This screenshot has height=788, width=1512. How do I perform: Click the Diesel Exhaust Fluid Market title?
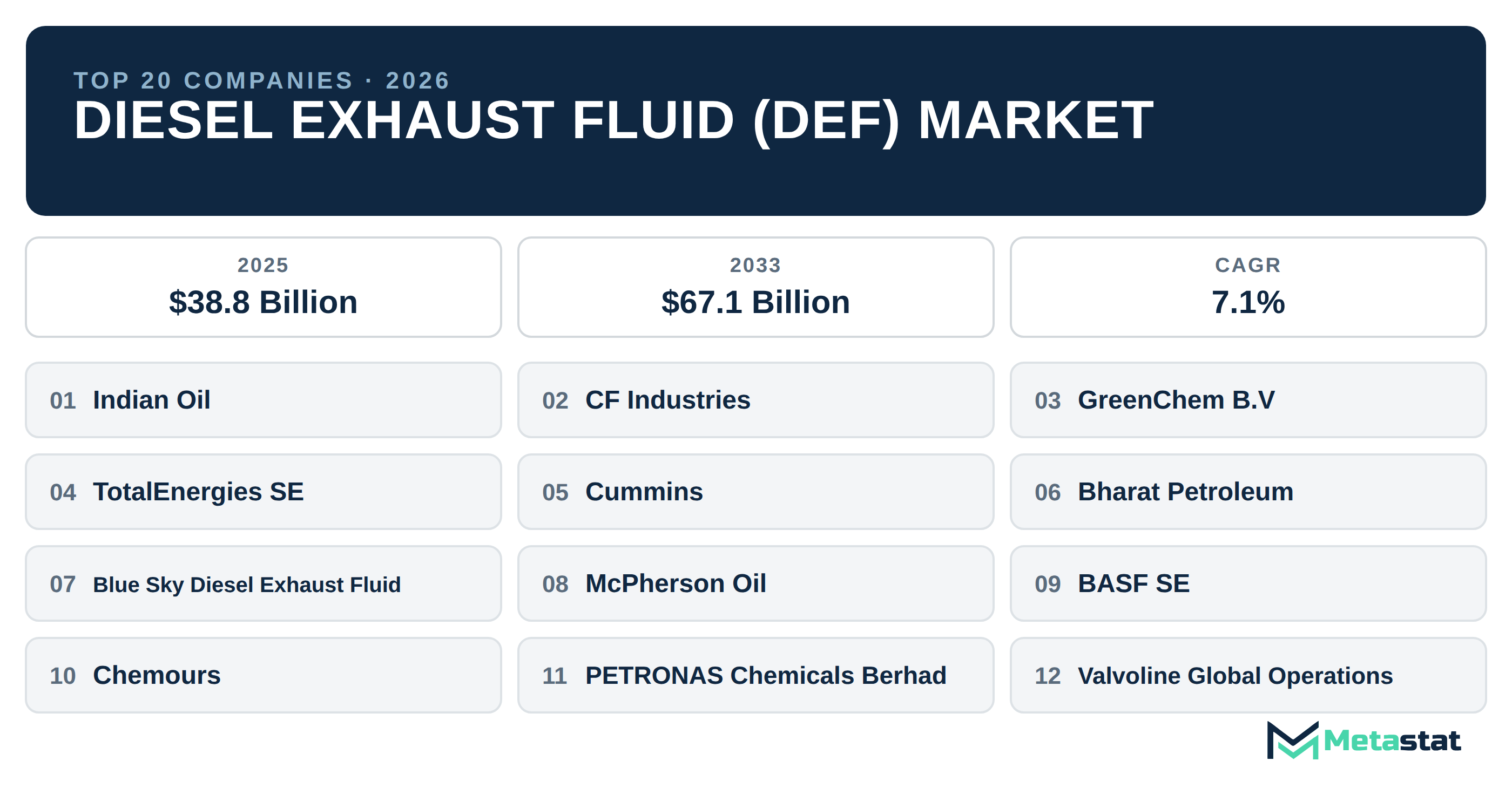coord(613,120)
